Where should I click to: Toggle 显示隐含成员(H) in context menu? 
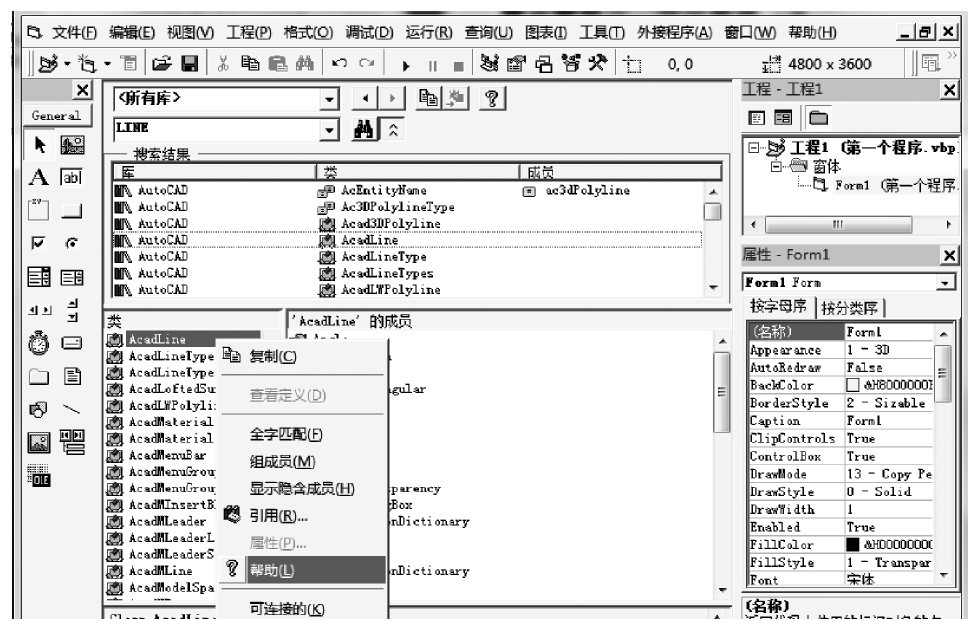303,489
